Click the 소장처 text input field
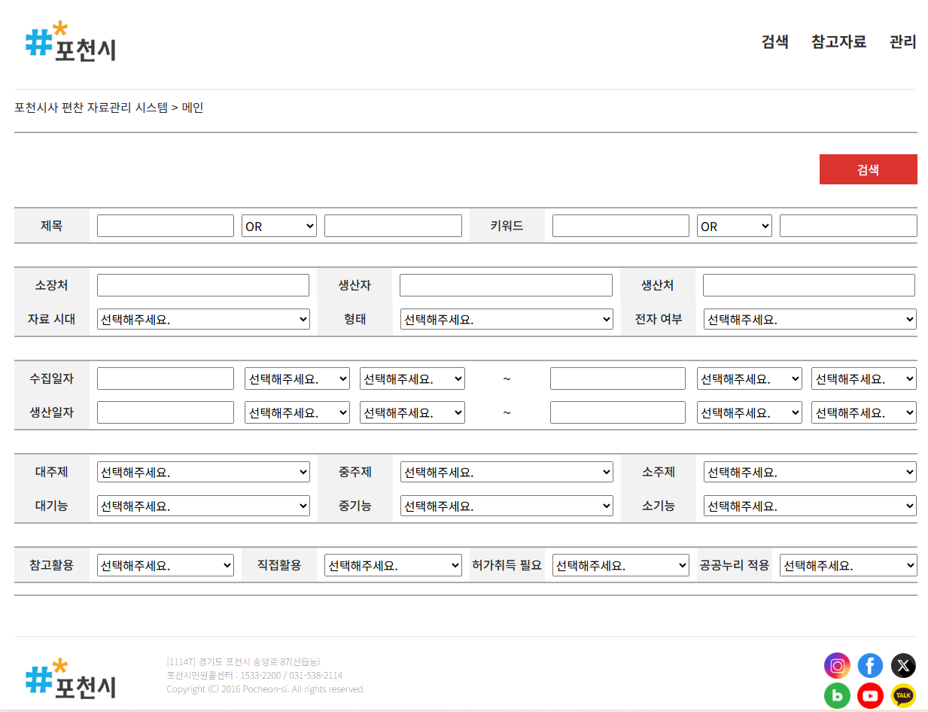 pyautogui.click(x=203, y=285)
